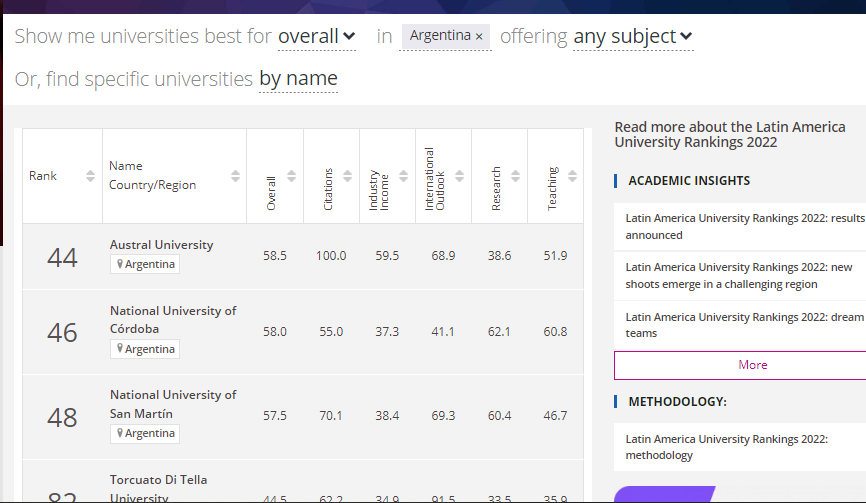Click San Martín research value 60.4
This screenshot has width=866, height=503.
click(499, 416)
